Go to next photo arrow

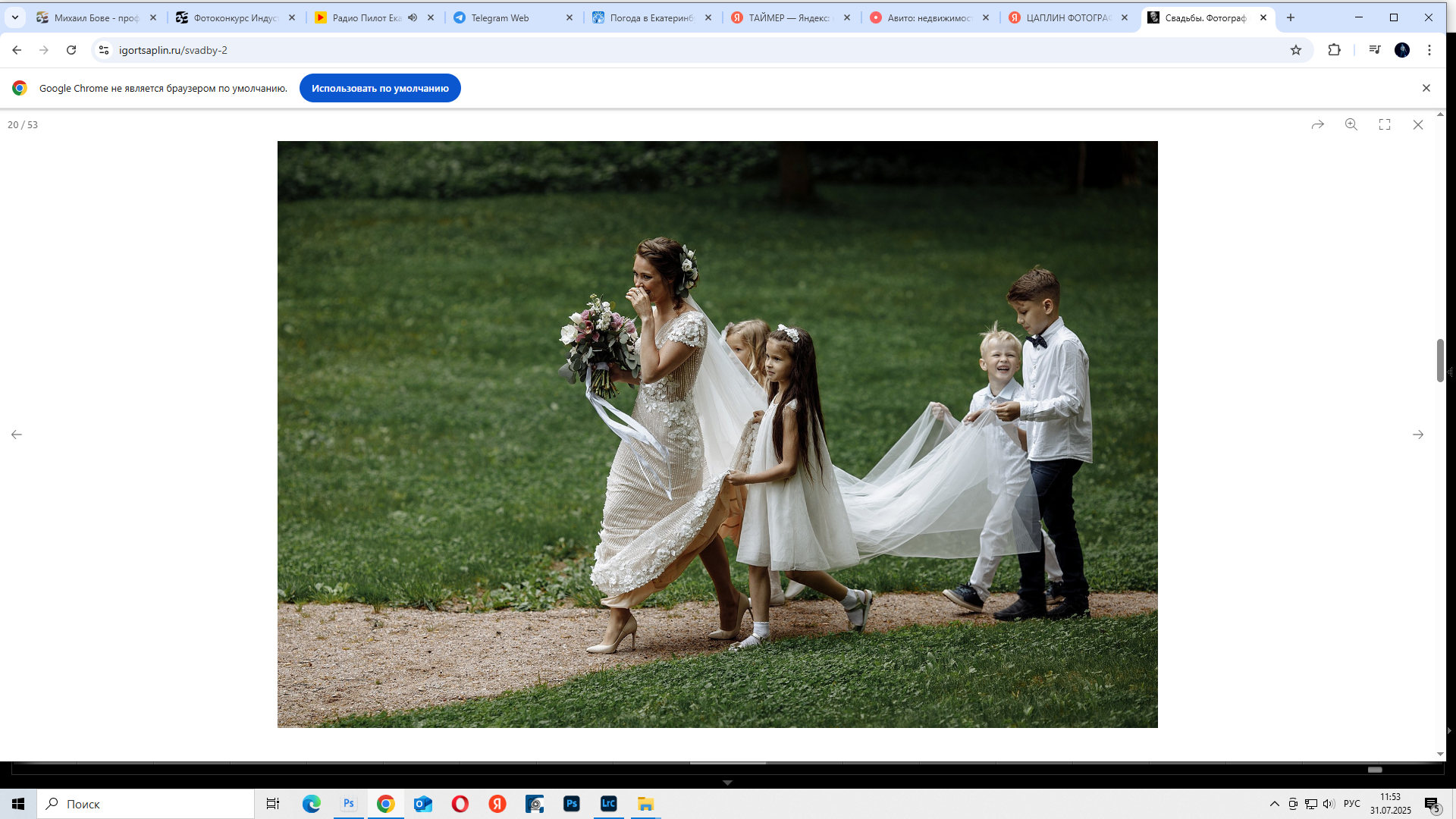point(1418,435)
